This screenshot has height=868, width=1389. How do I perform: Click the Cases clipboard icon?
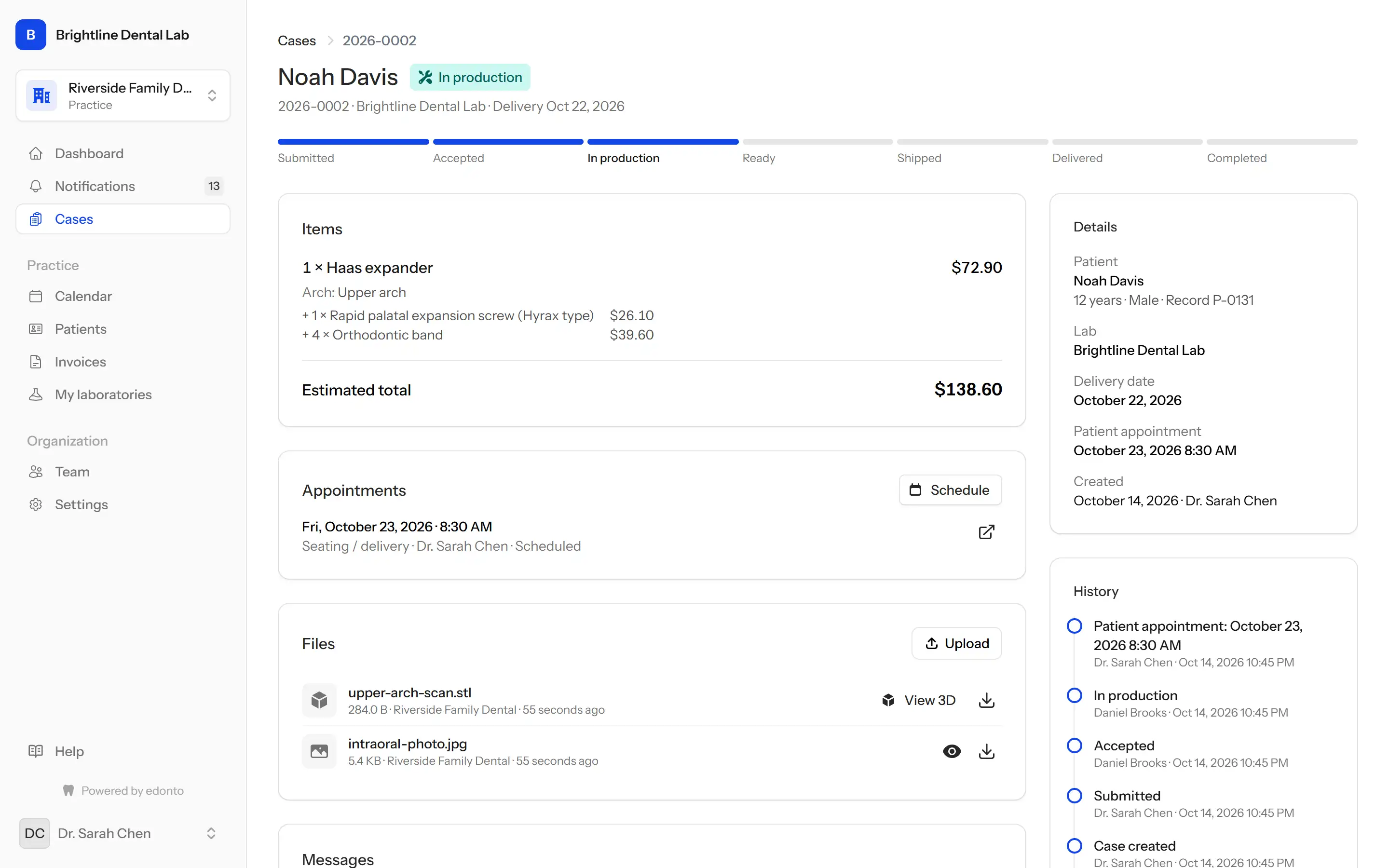[x=36, y=219]
